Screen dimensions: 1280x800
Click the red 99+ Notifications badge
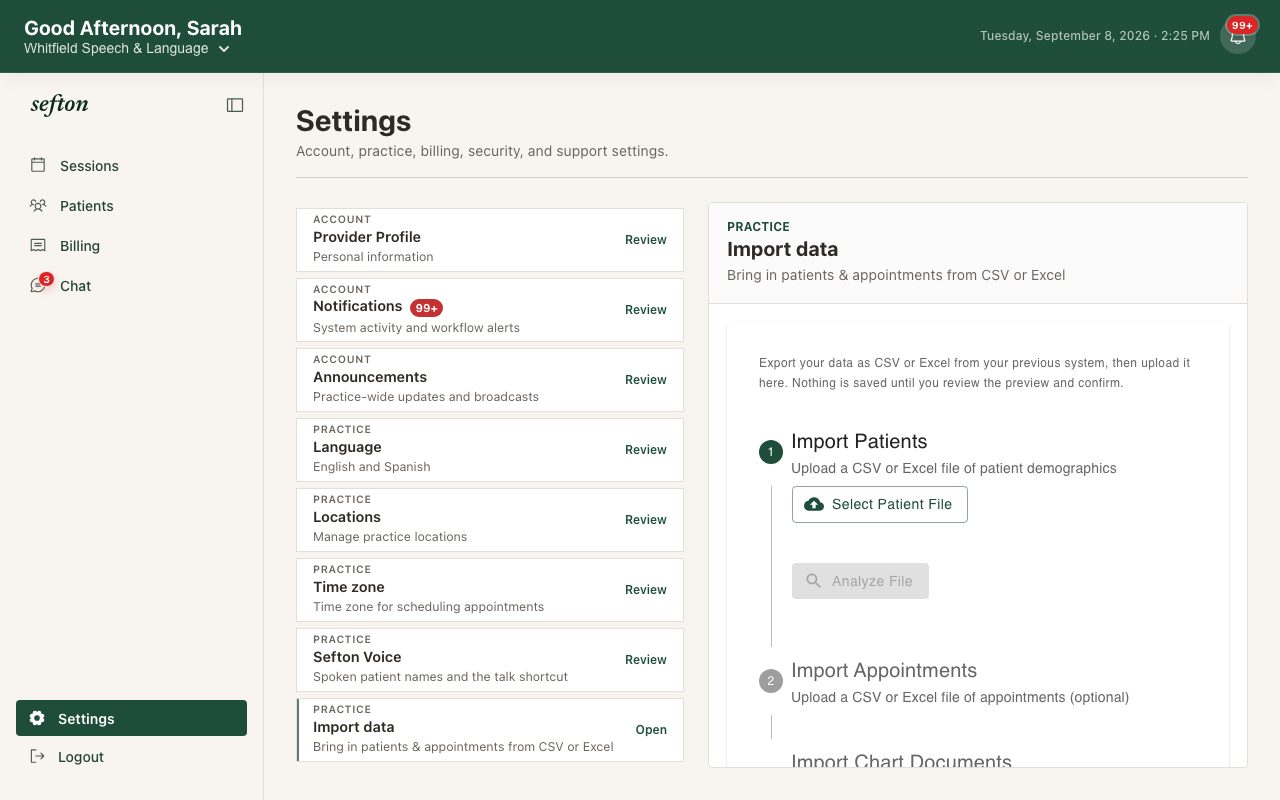pos(426,308)
